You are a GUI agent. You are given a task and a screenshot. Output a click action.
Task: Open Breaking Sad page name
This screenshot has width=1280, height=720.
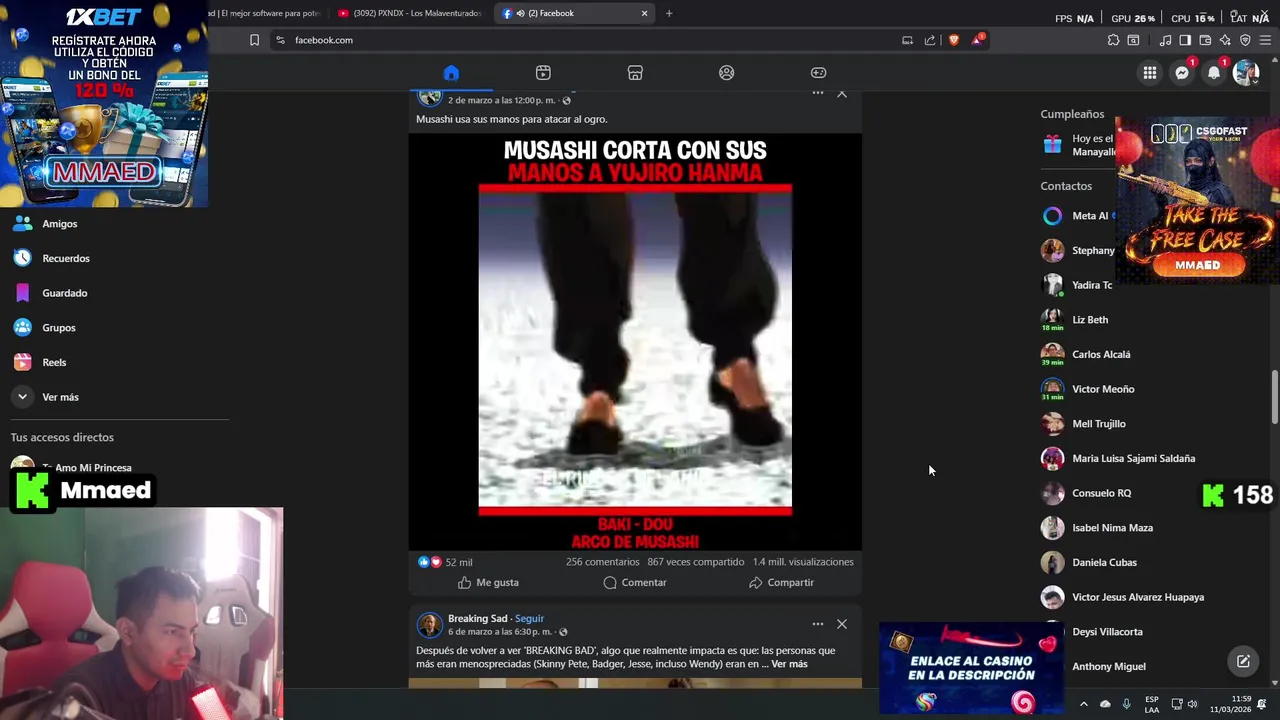477,618
